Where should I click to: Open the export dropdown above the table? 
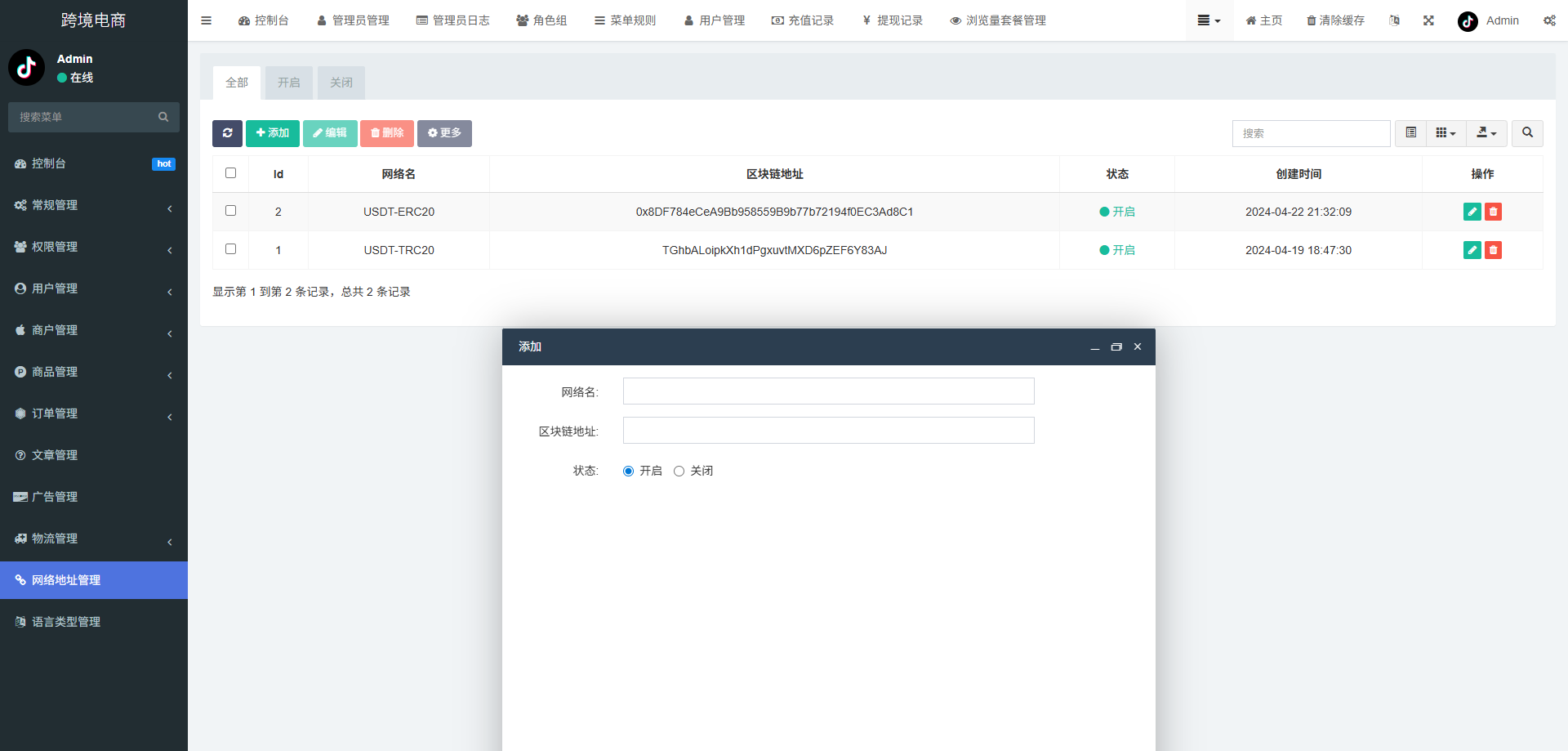tap(1486, 133)
